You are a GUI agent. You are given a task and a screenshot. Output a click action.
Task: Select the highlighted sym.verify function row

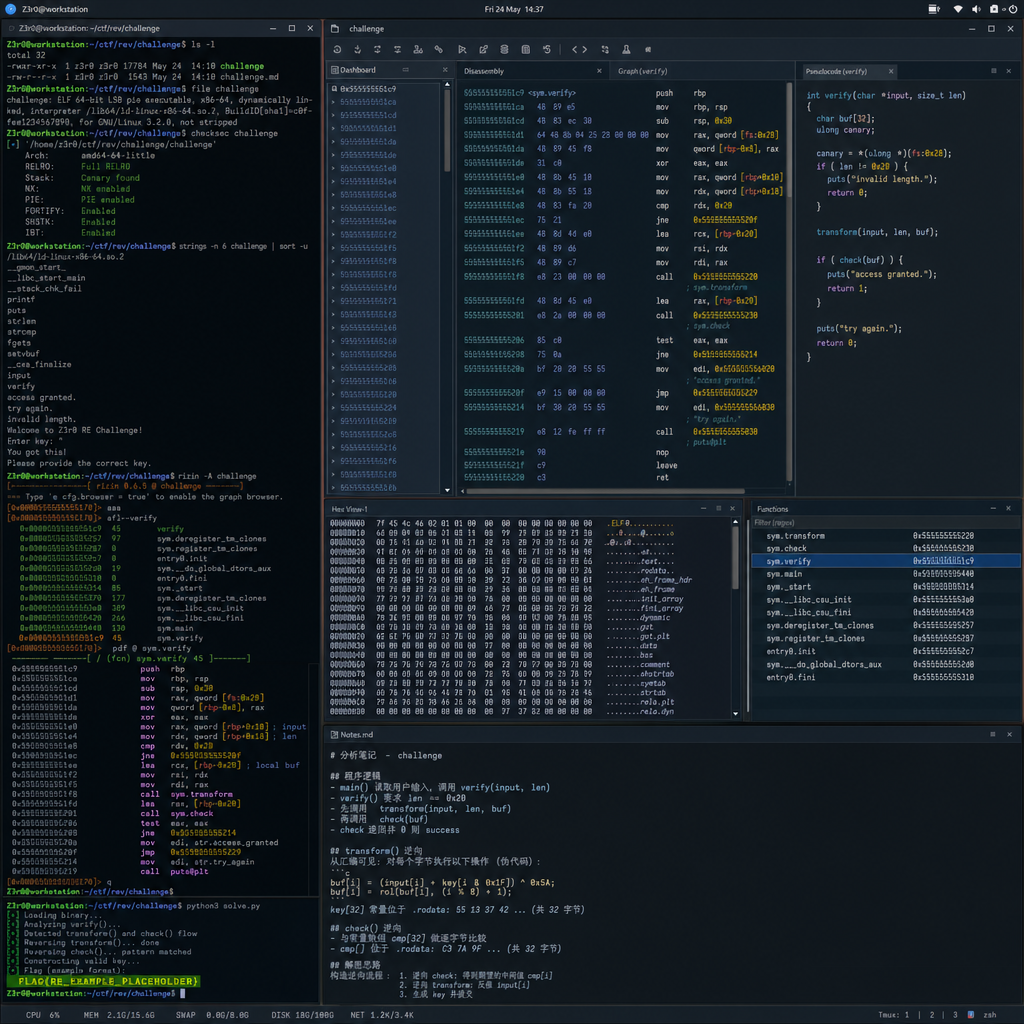pos(885,561)
